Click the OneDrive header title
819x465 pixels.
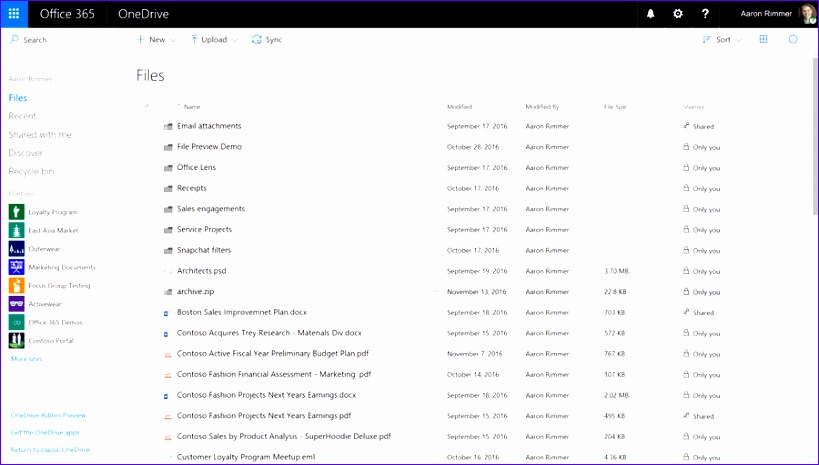click(144, 14)
